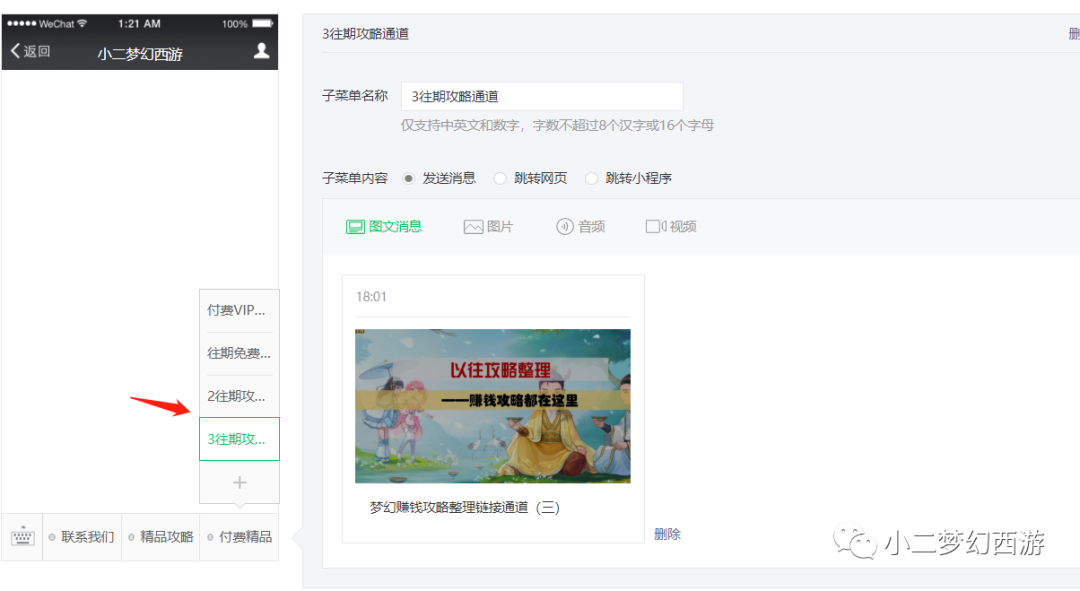1080x591 pixels.
Task: Switch to the 图片 tab
Action: [x=488, y=227]
